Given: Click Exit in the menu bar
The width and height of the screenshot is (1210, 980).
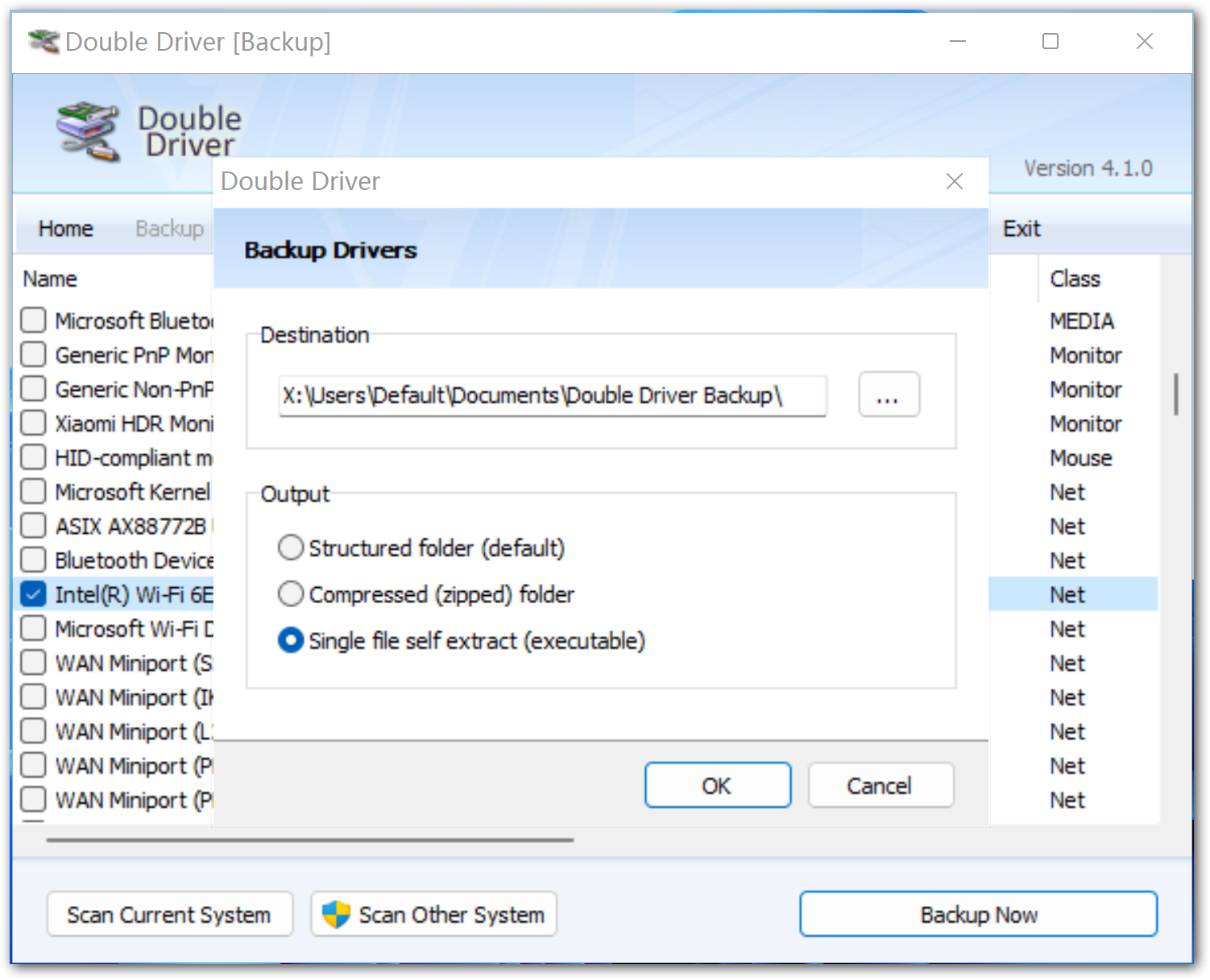Looking at the screenshot, I should click(1021, 229).
